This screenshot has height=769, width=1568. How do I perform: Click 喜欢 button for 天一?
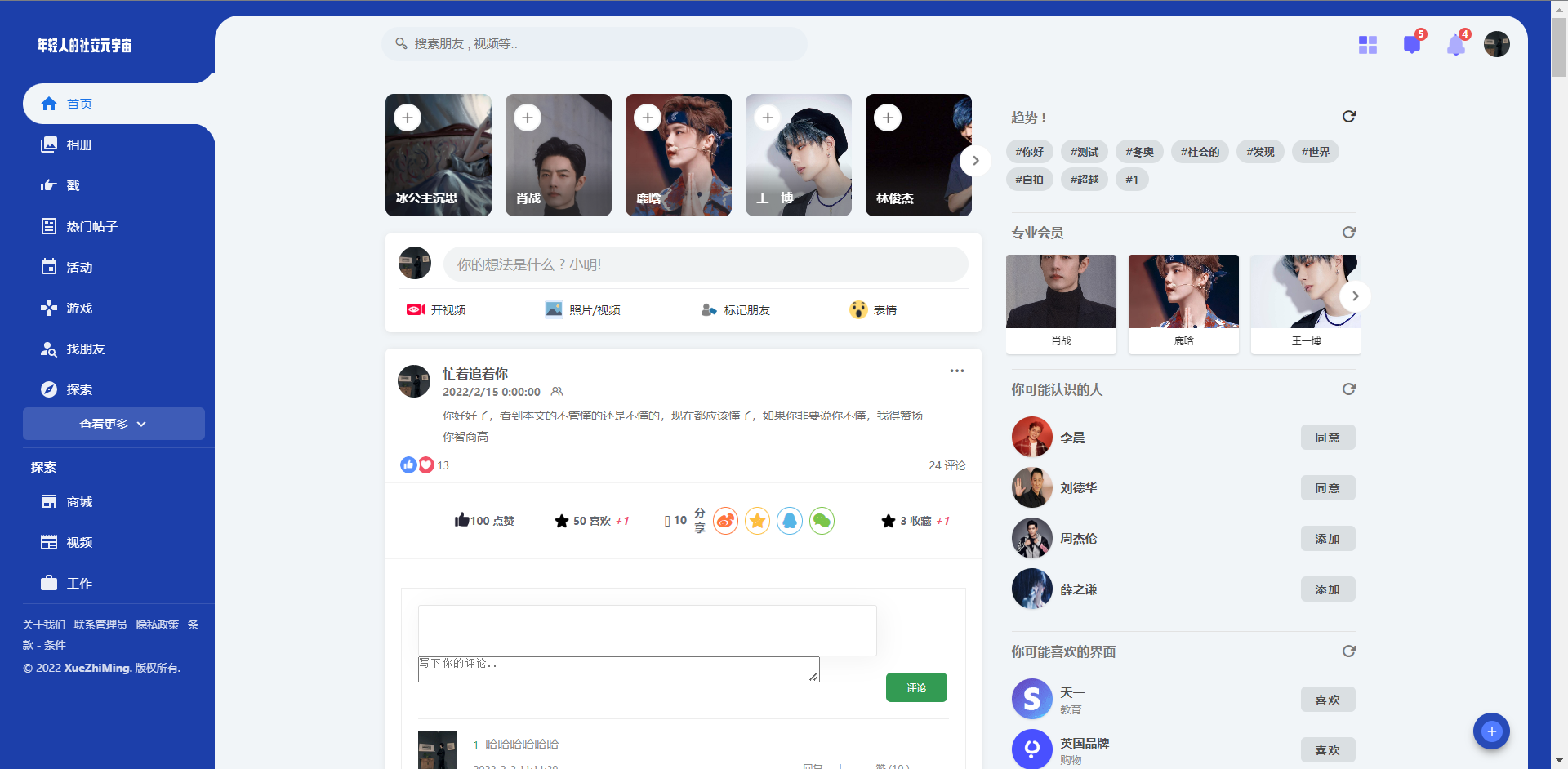1328,700
